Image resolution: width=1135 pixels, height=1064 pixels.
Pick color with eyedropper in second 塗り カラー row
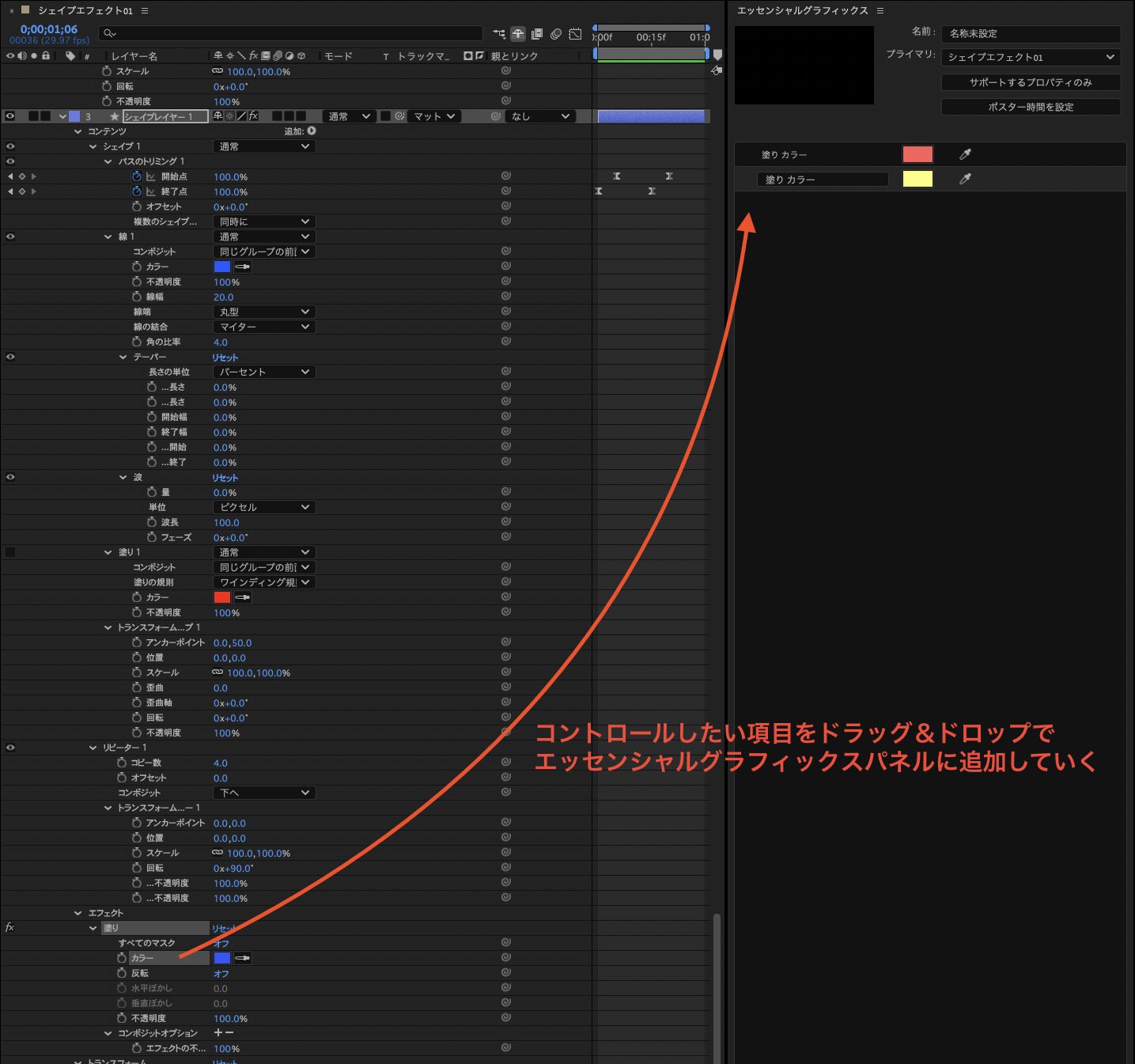point(965,179)
